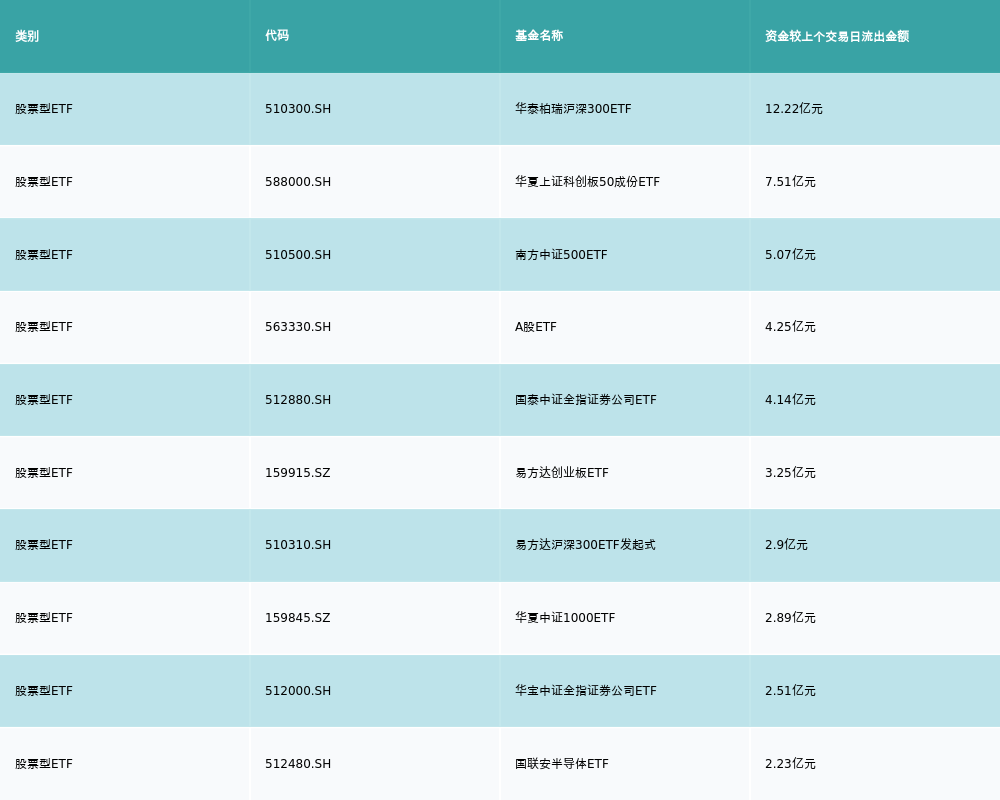Click the 代码 column header
This screenshot has height=800, width=1000.
277,36
